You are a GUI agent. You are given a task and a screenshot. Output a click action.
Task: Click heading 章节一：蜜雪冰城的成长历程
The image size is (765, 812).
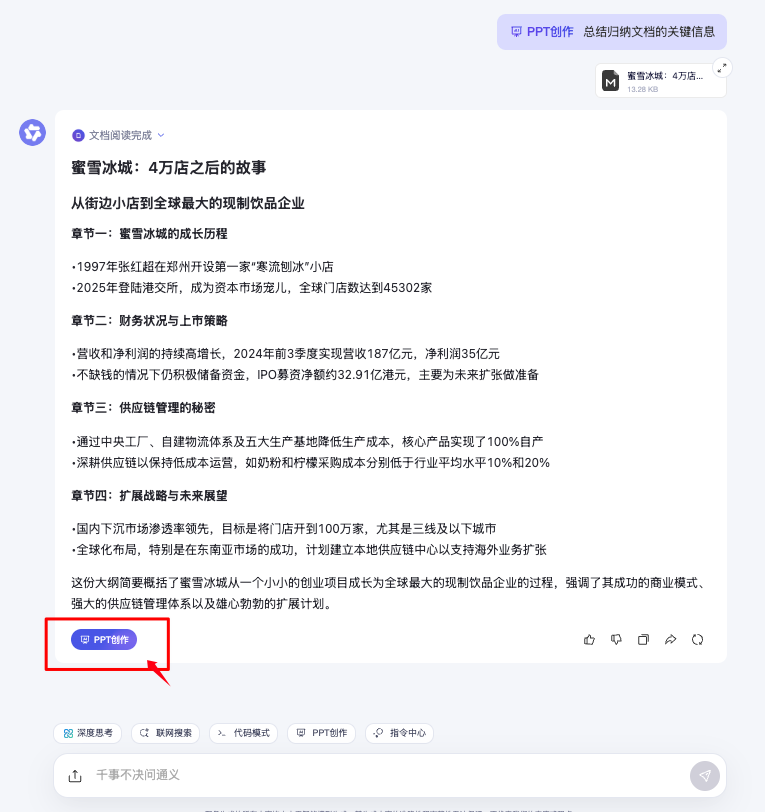click(149, 234)
